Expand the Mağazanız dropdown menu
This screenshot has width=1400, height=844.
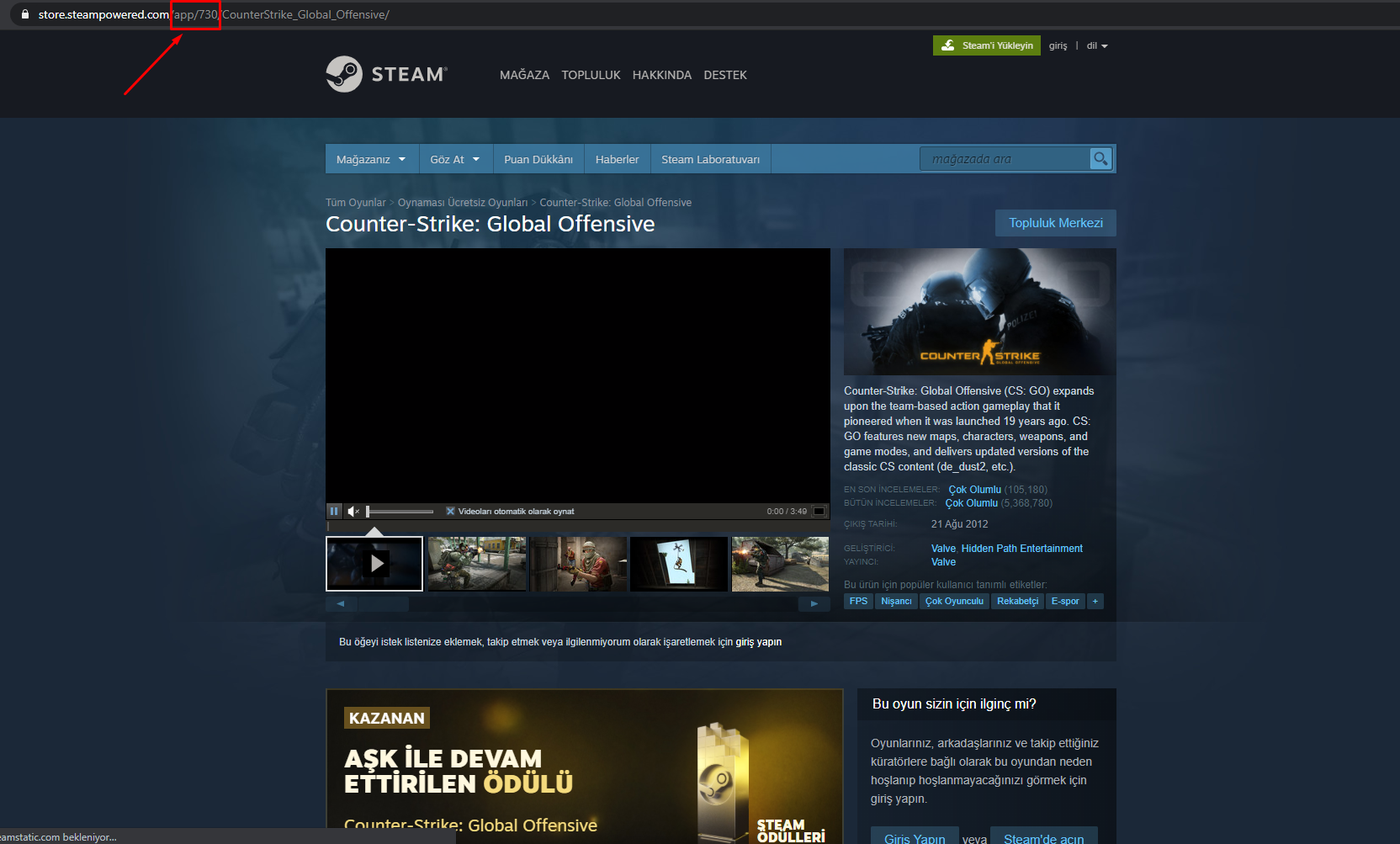click(371, 159)
